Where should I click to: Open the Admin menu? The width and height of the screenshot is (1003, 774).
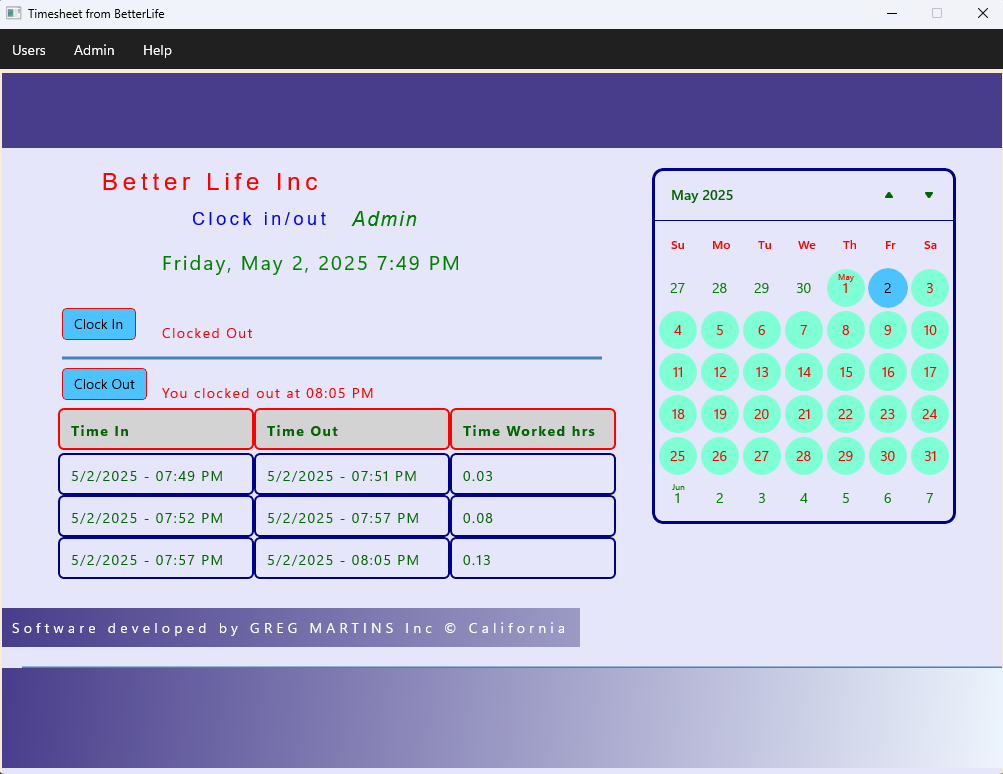point(93,50)
